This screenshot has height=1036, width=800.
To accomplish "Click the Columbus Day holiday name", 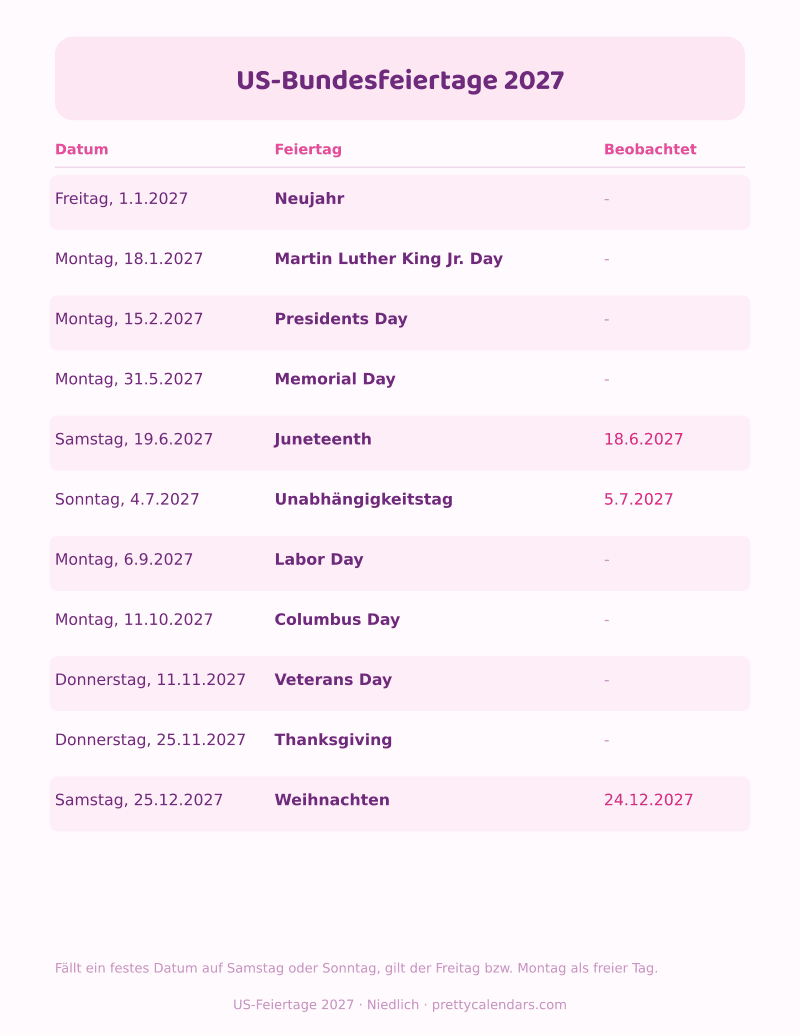I will pos(337,619).
